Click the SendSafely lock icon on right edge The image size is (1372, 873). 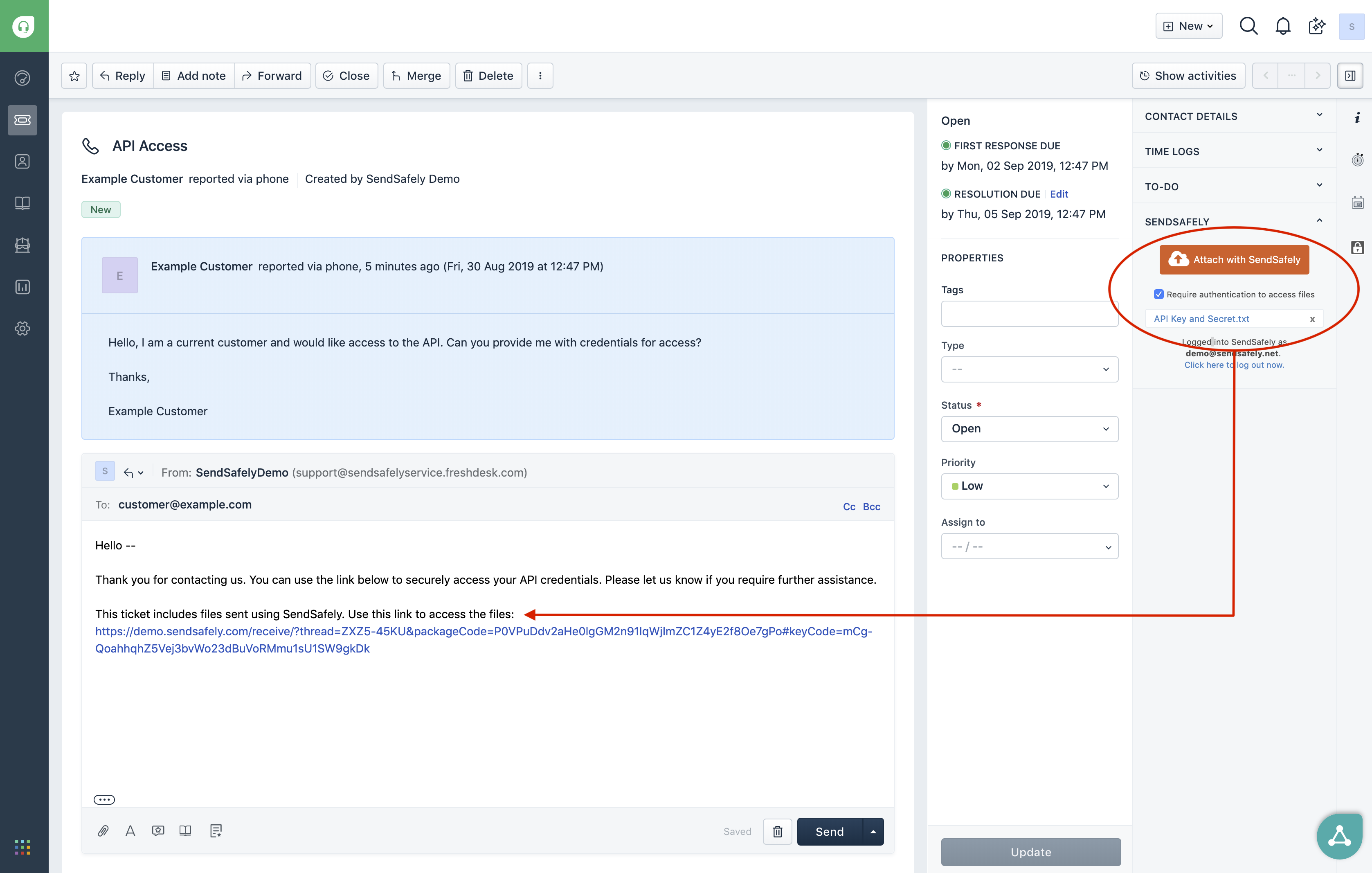pyautogui.click(x=1359, y=248)
